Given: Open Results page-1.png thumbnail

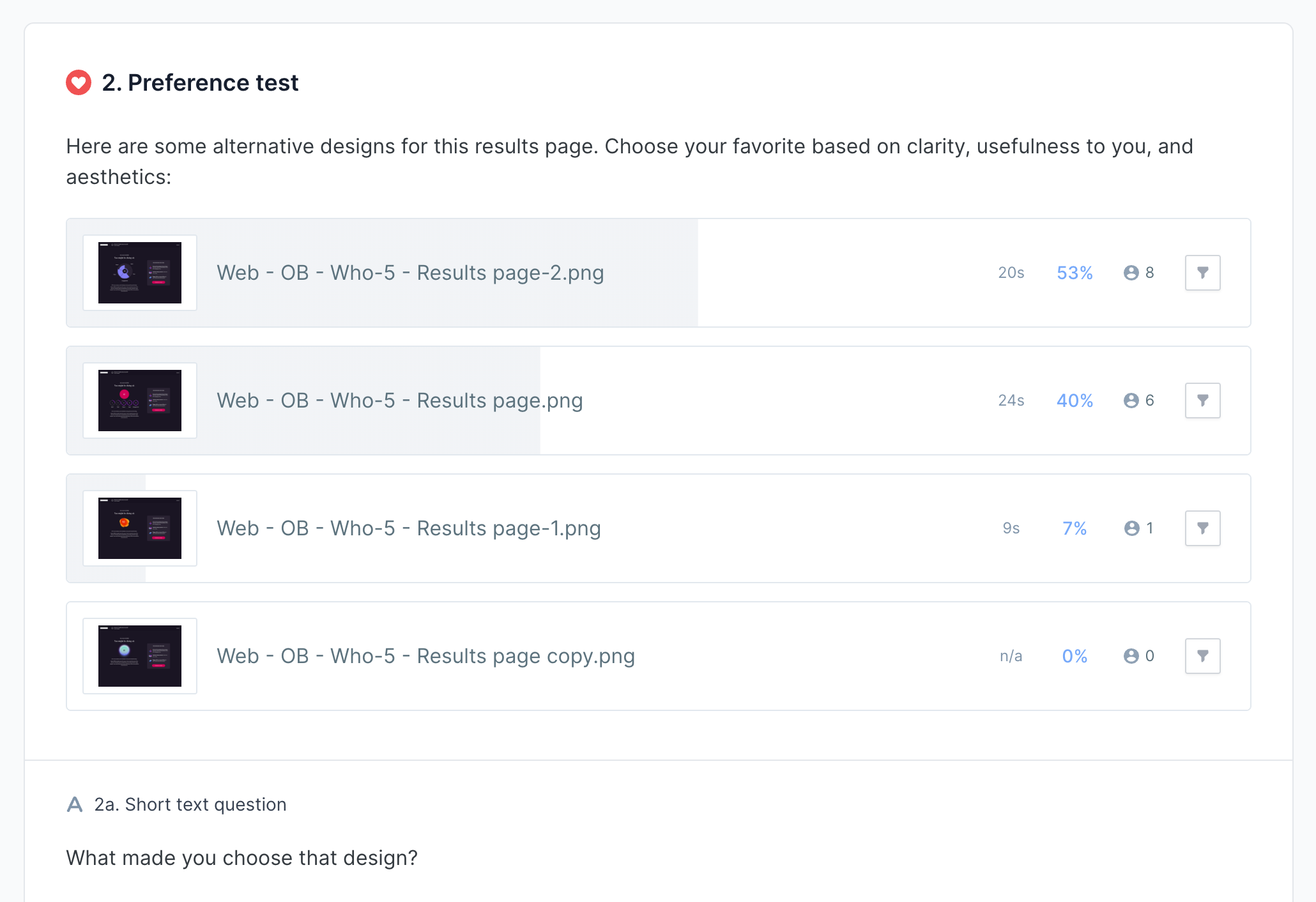Looking at the screenshot, I should click(x=140, y=528).
